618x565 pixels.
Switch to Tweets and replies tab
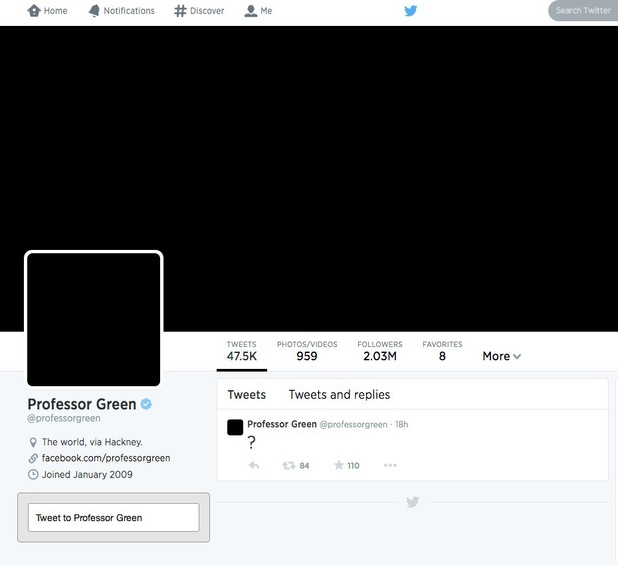(x=339, y=394)
